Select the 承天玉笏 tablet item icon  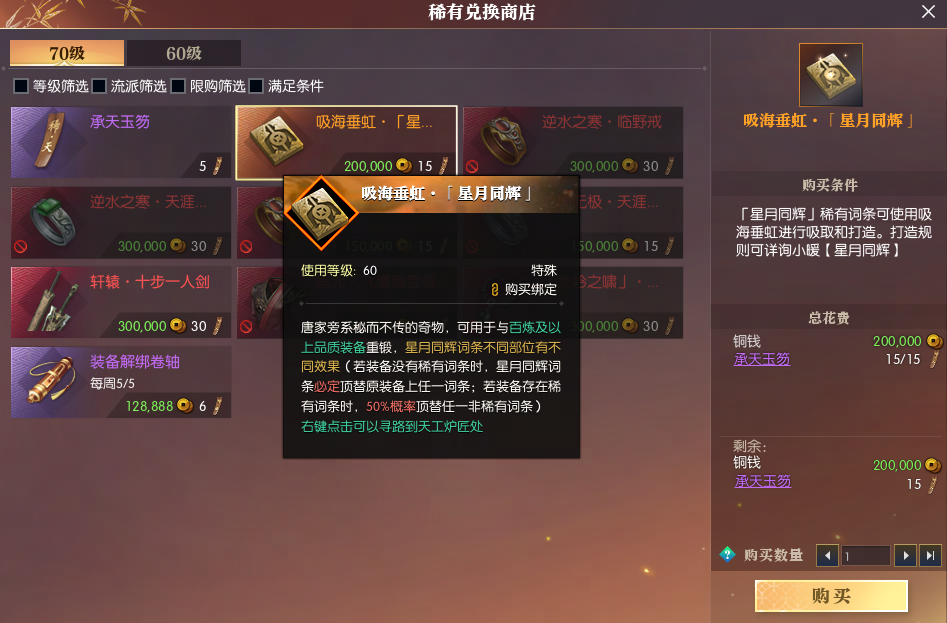pos(48,142)
